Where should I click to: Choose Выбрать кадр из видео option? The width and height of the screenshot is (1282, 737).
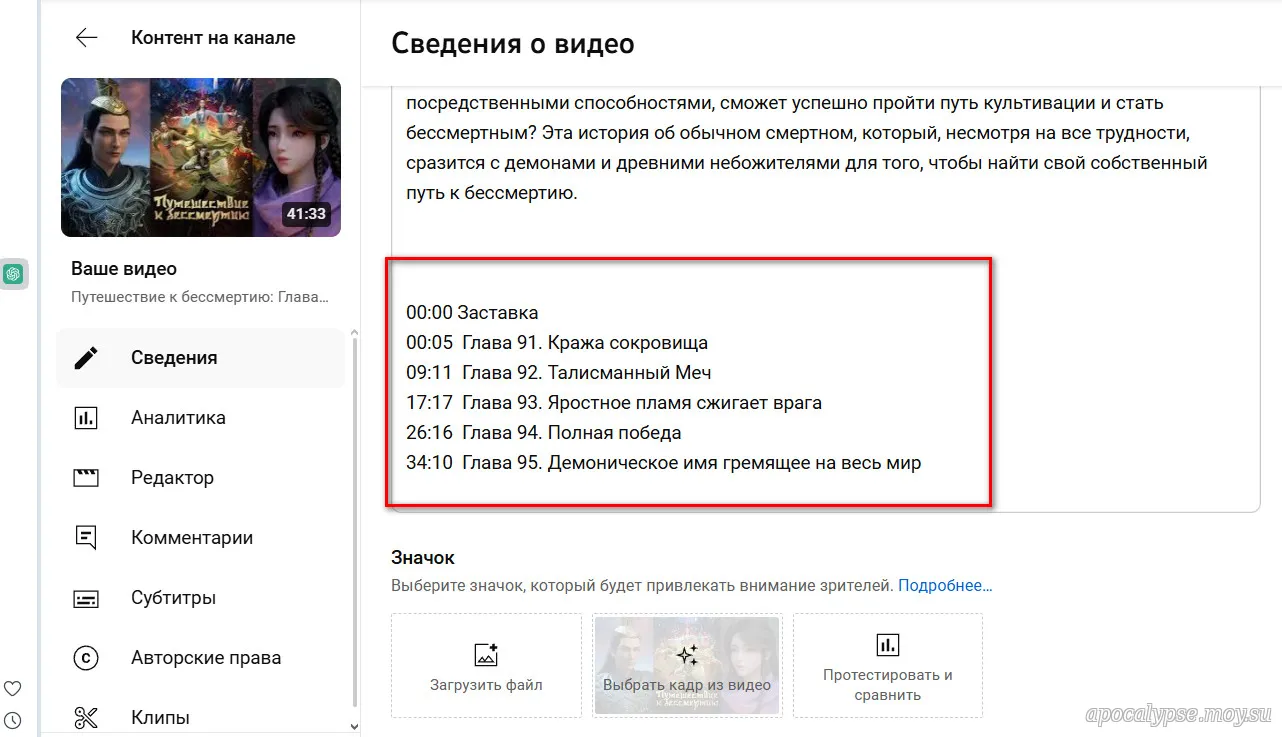pyautogui.click(x=687, y=666)
